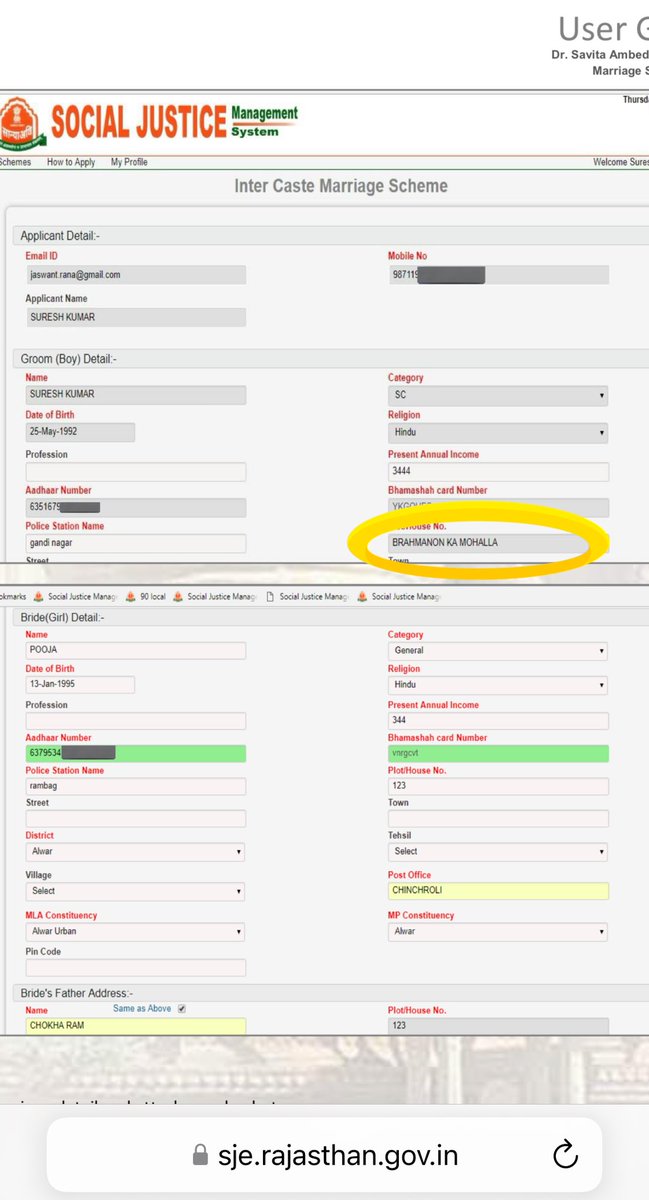Click the Applicant Name field

click(135, 317)
